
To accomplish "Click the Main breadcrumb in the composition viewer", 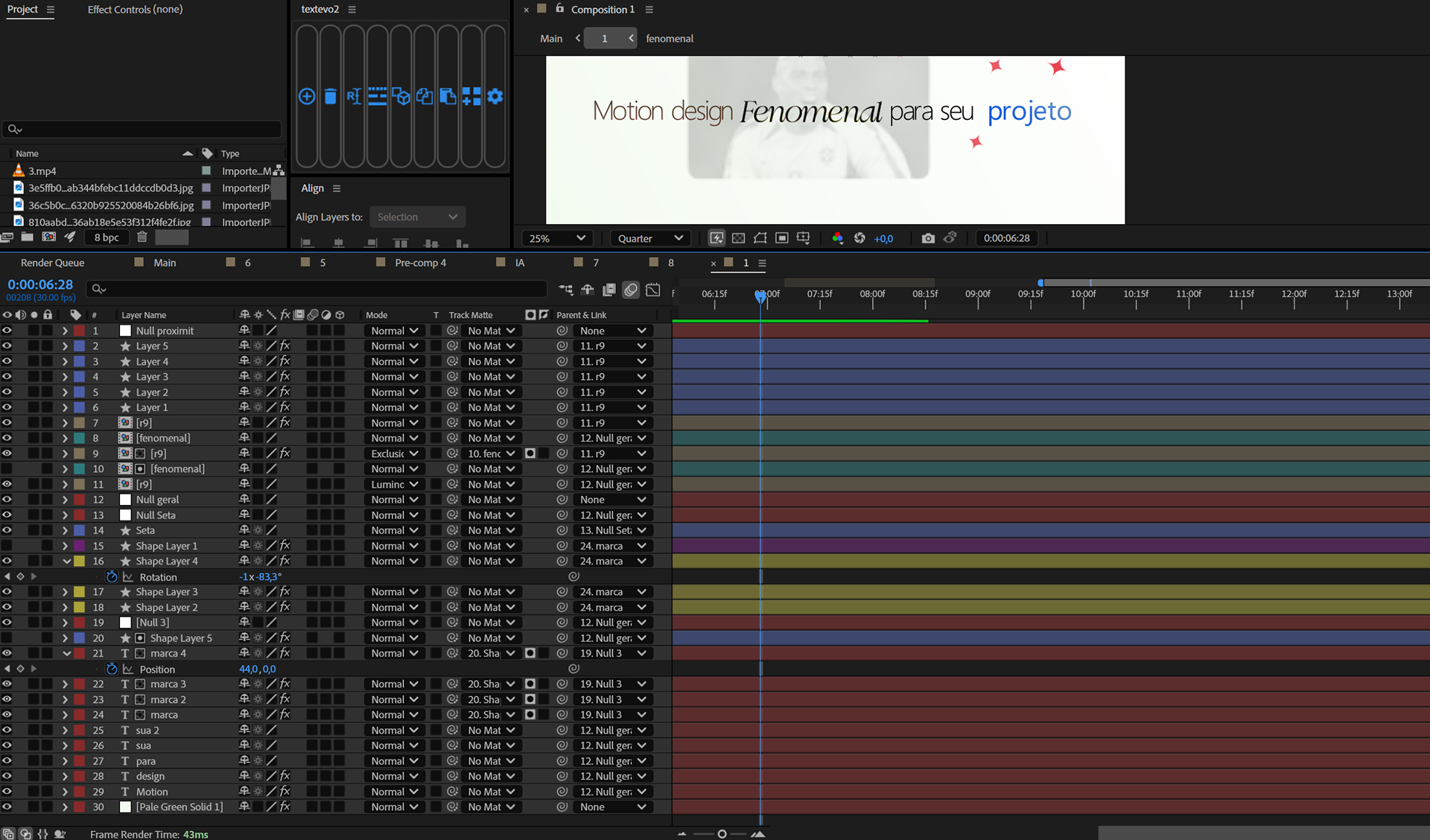I will click(551, 39).
